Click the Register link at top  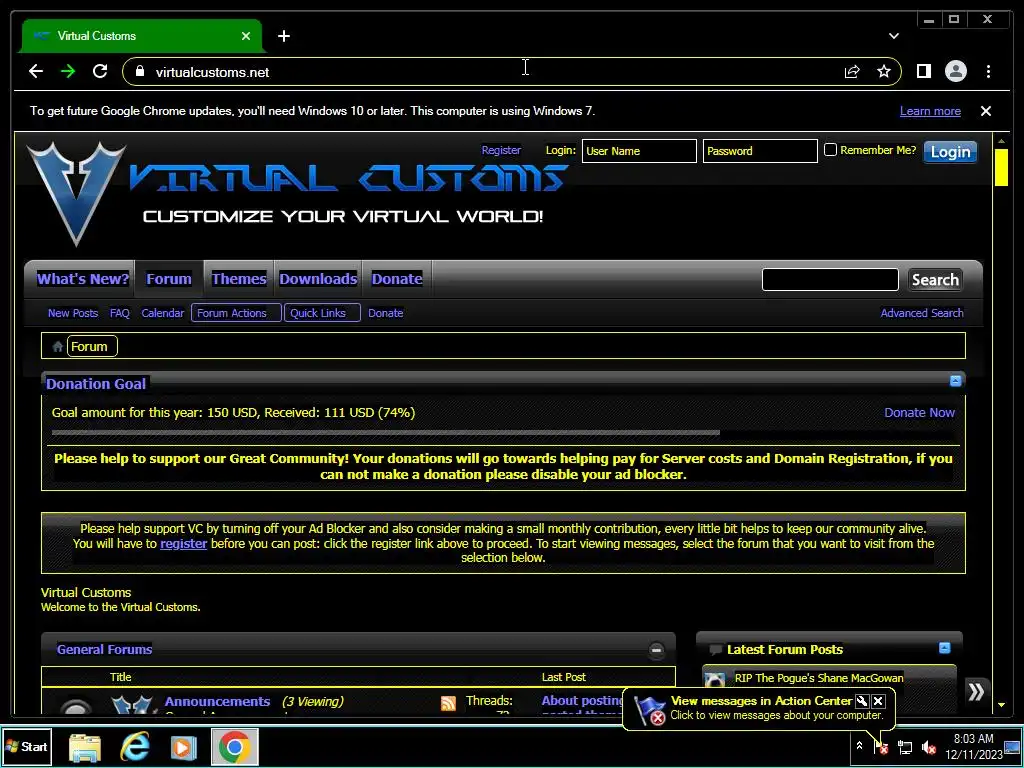point(501,150)
